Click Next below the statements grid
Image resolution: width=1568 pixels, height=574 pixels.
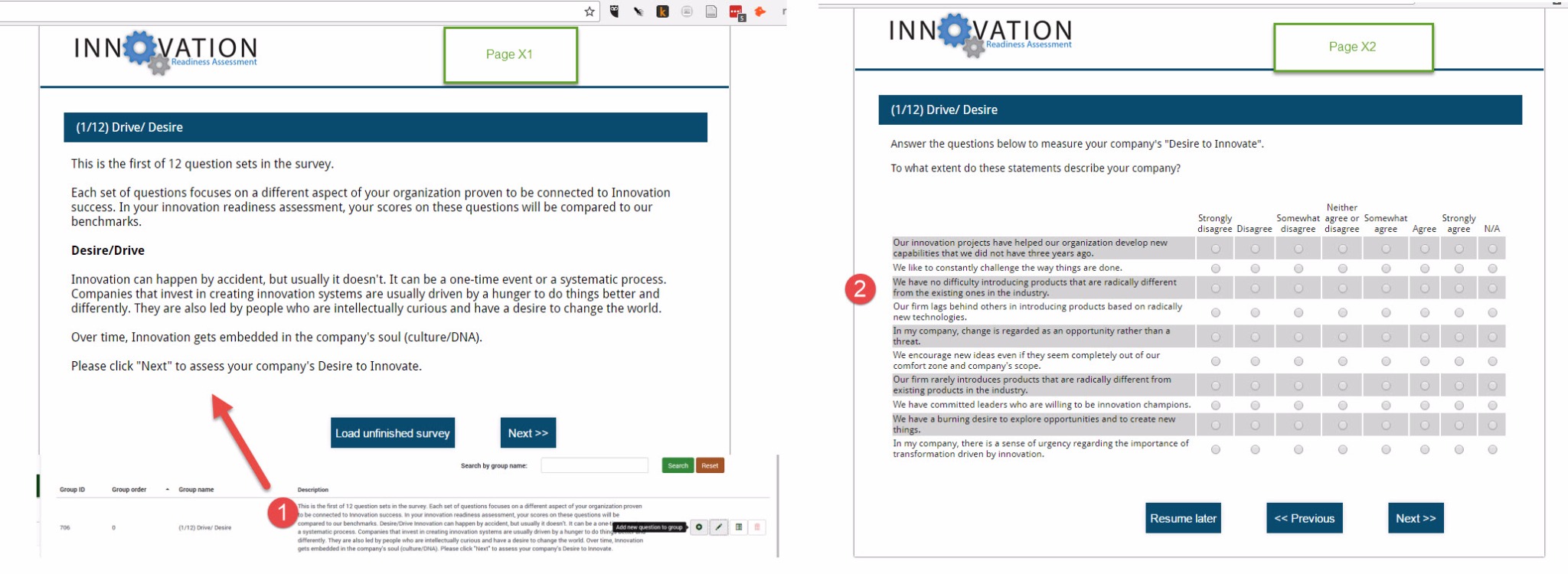[1416, 518]
